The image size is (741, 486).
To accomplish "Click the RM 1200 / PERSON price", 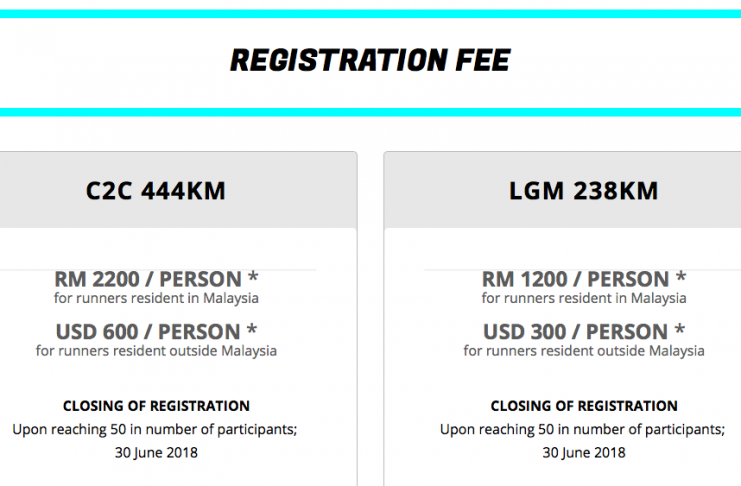I will pyautogui.click(x=575, y=279).
